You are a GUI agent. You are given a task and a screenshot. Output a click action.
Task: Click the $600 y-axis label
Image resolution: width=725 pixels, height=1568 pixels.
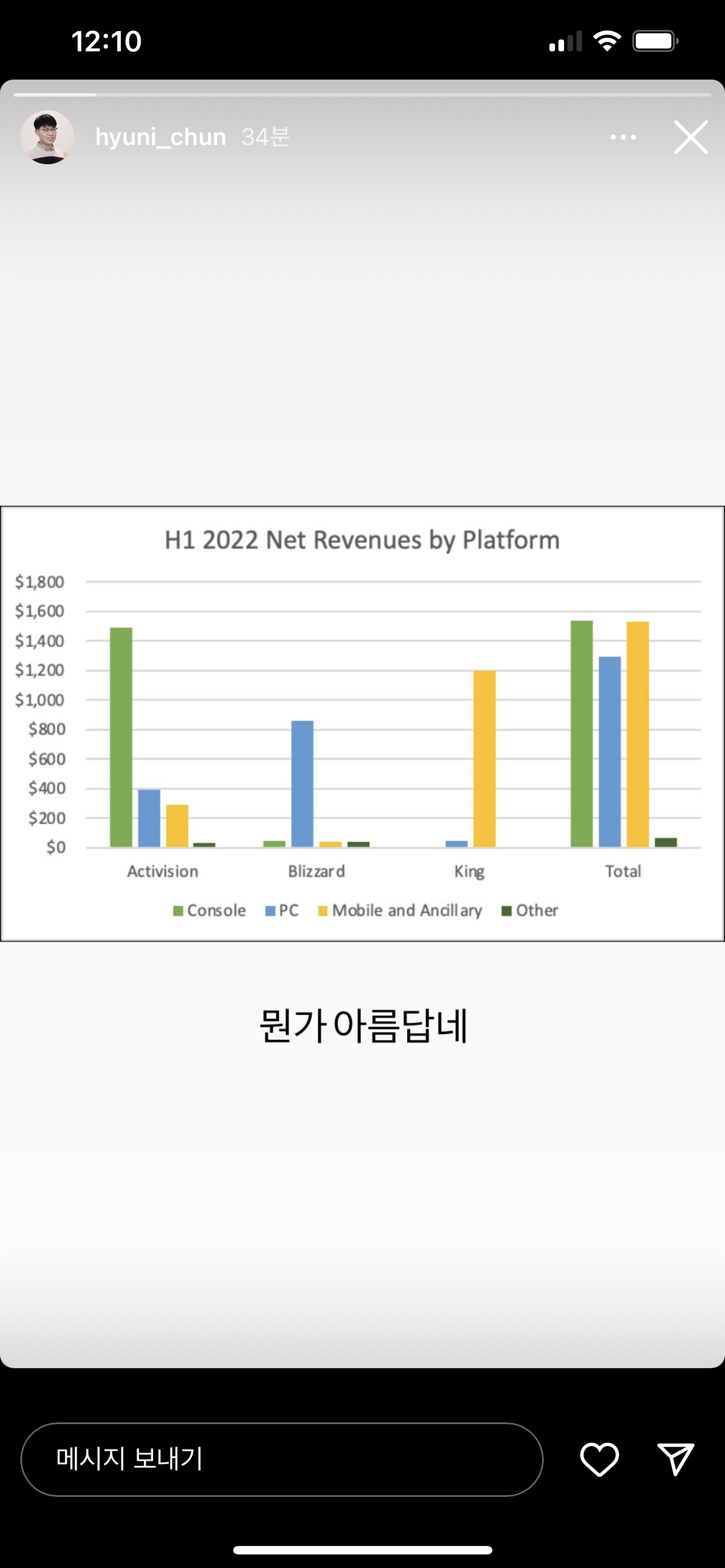pyautogui.click(x=47, y=759)
